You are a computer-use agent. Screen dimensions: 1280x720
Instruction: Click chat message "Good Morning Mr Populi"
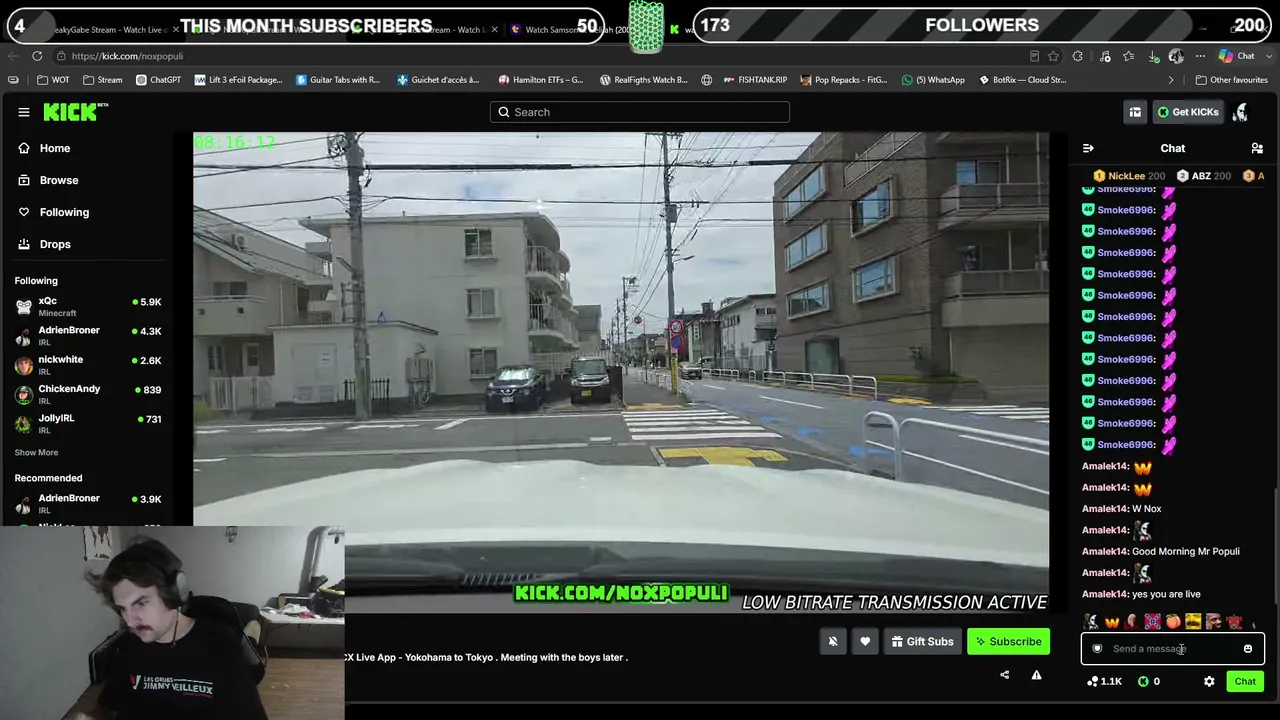pos(1185,551)
